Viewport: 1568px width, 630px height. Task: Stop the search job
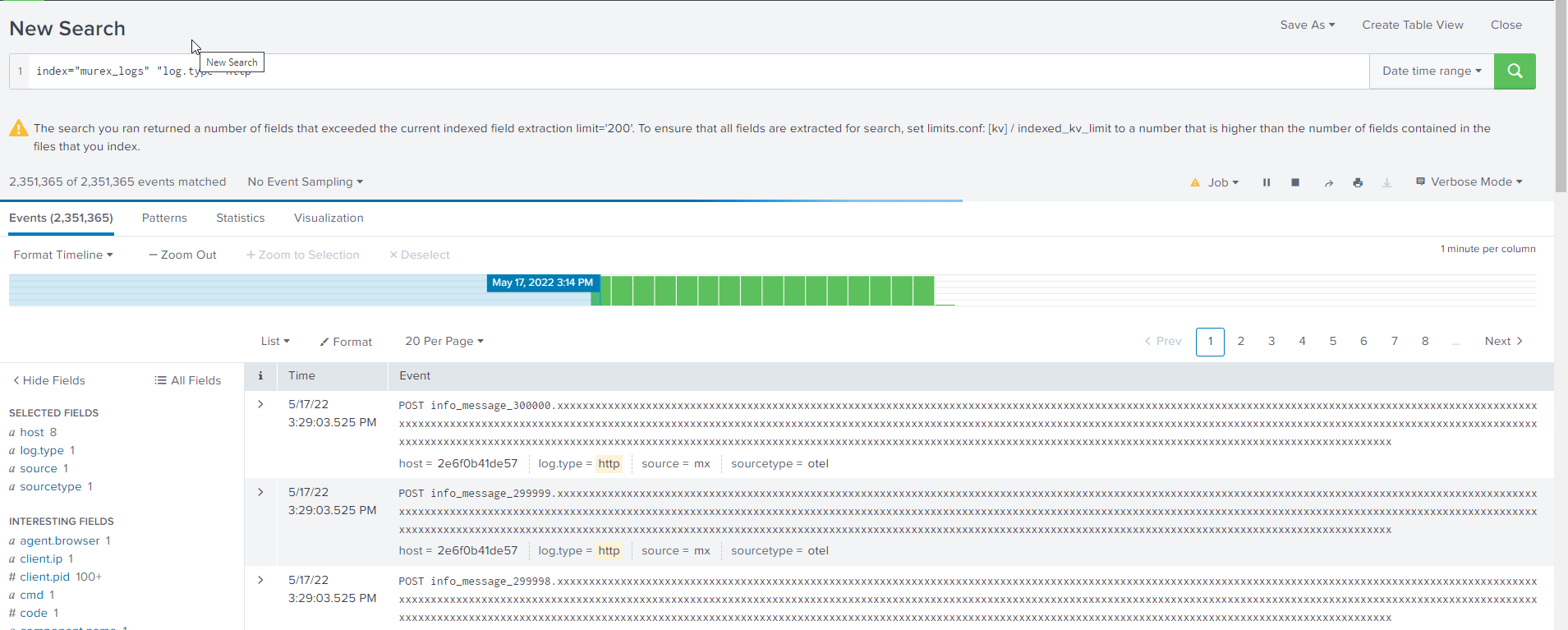(x=1295, y=182)
